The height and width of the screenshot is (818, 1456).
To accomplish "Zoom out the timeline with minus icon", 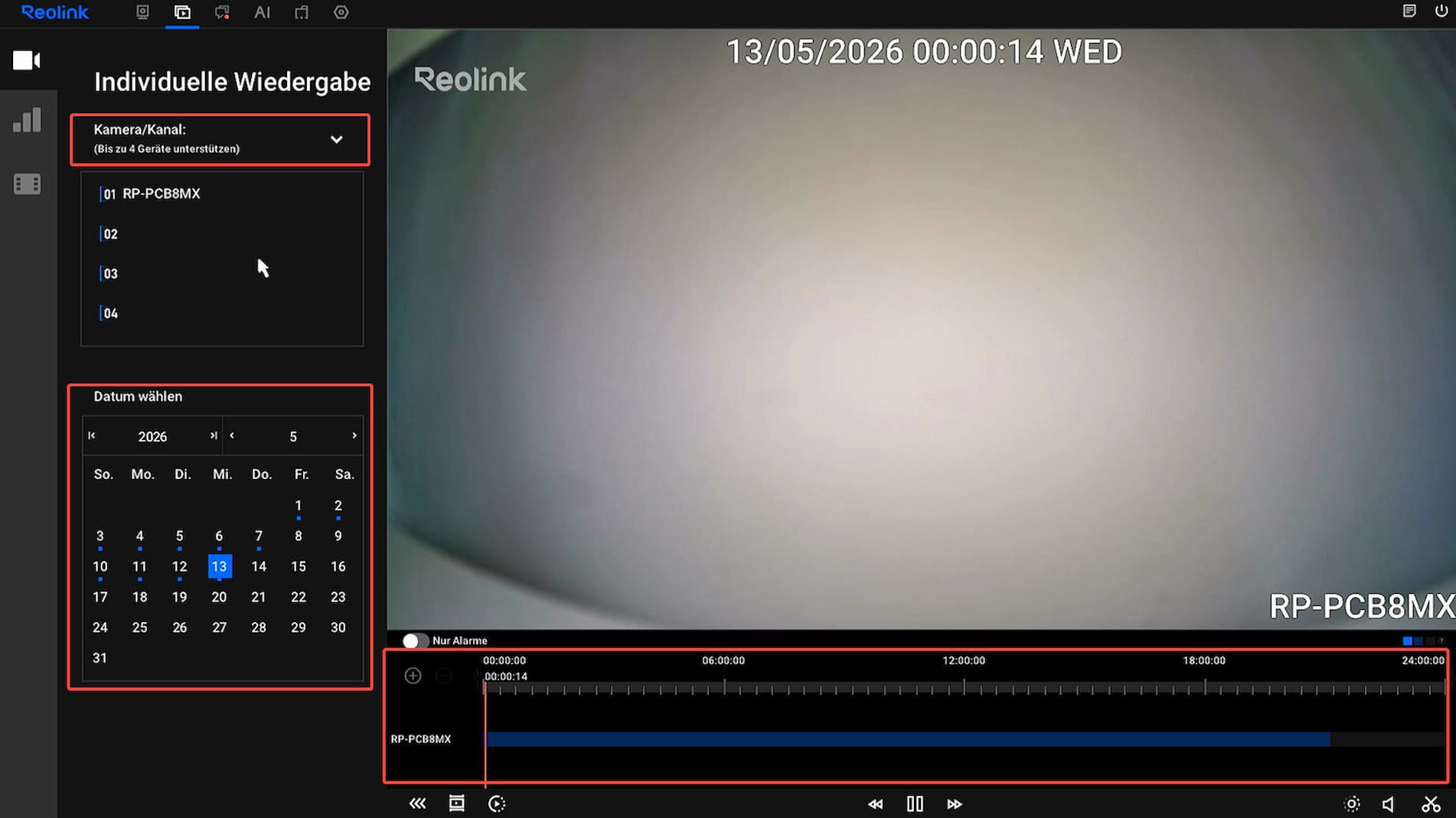I will coord(443,676).
